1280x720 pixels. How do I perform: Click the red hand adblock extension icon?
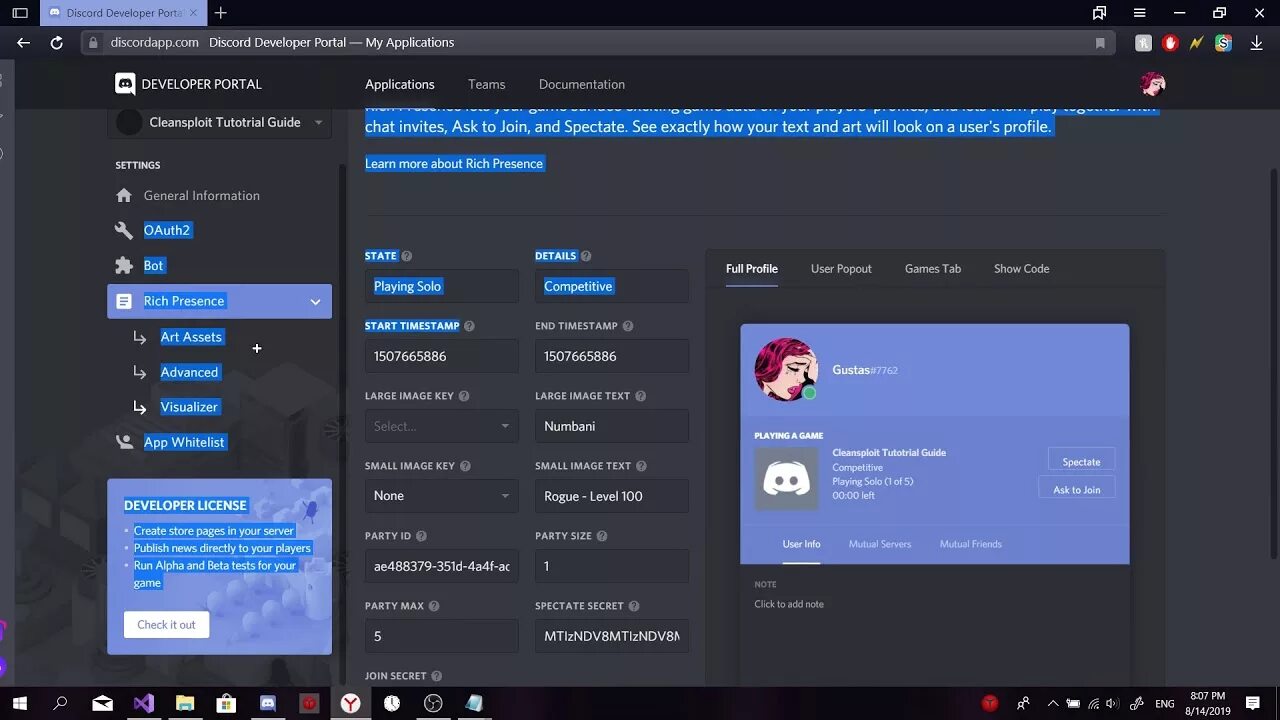tap(1170, 43)
